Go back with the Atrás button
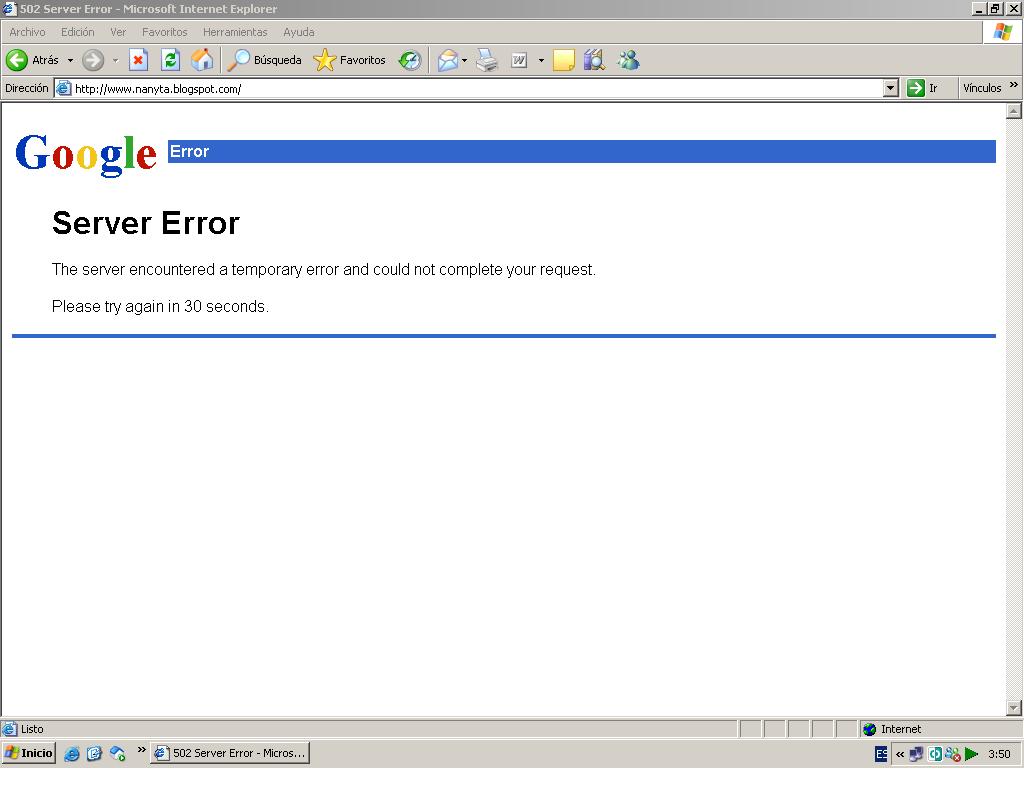Image resolution: width=1024 pixels, height=800 pixels. 32,60
